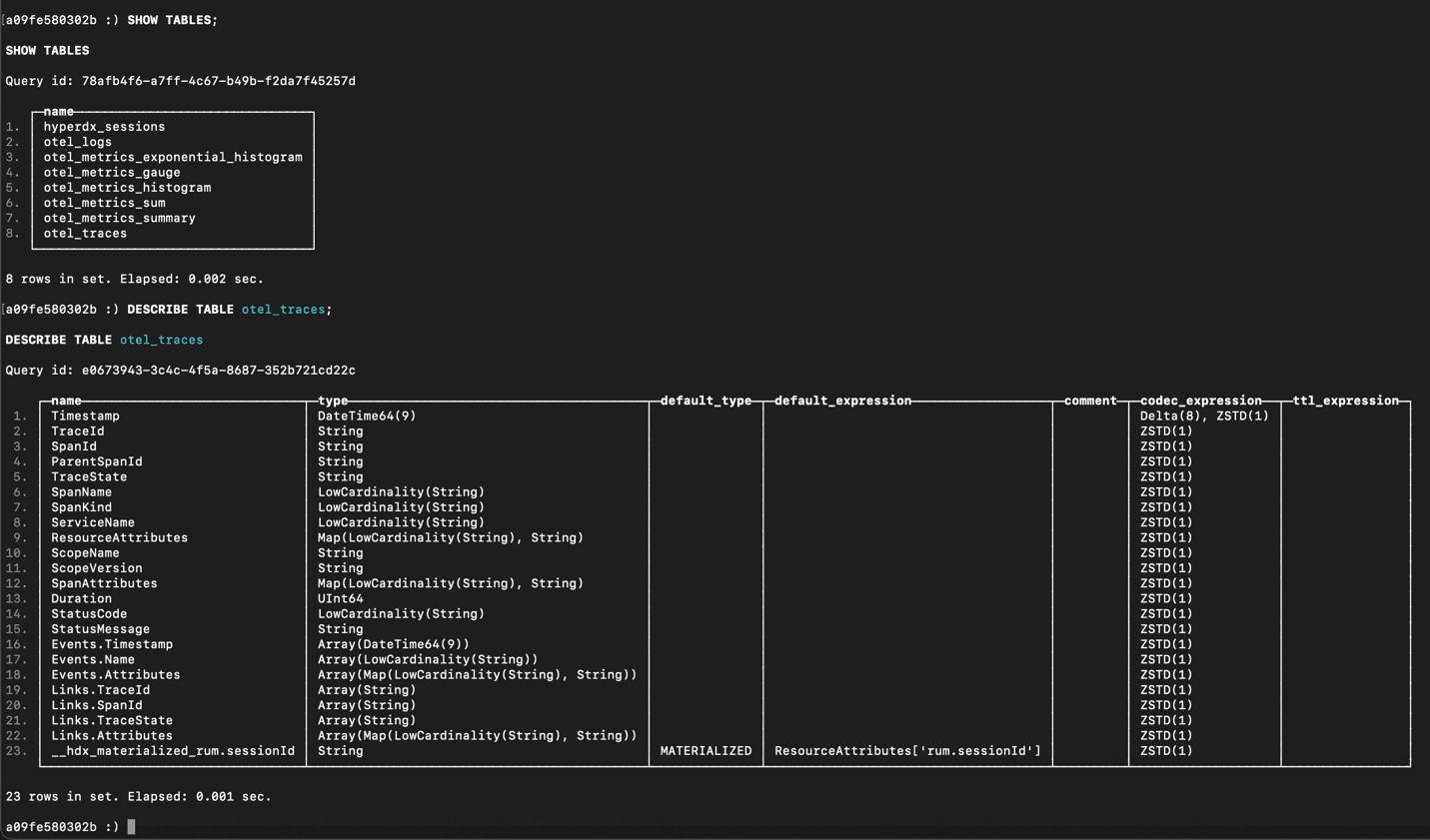Click the default_type column header
Viewport: 1430px width, 840px height.
707,401
